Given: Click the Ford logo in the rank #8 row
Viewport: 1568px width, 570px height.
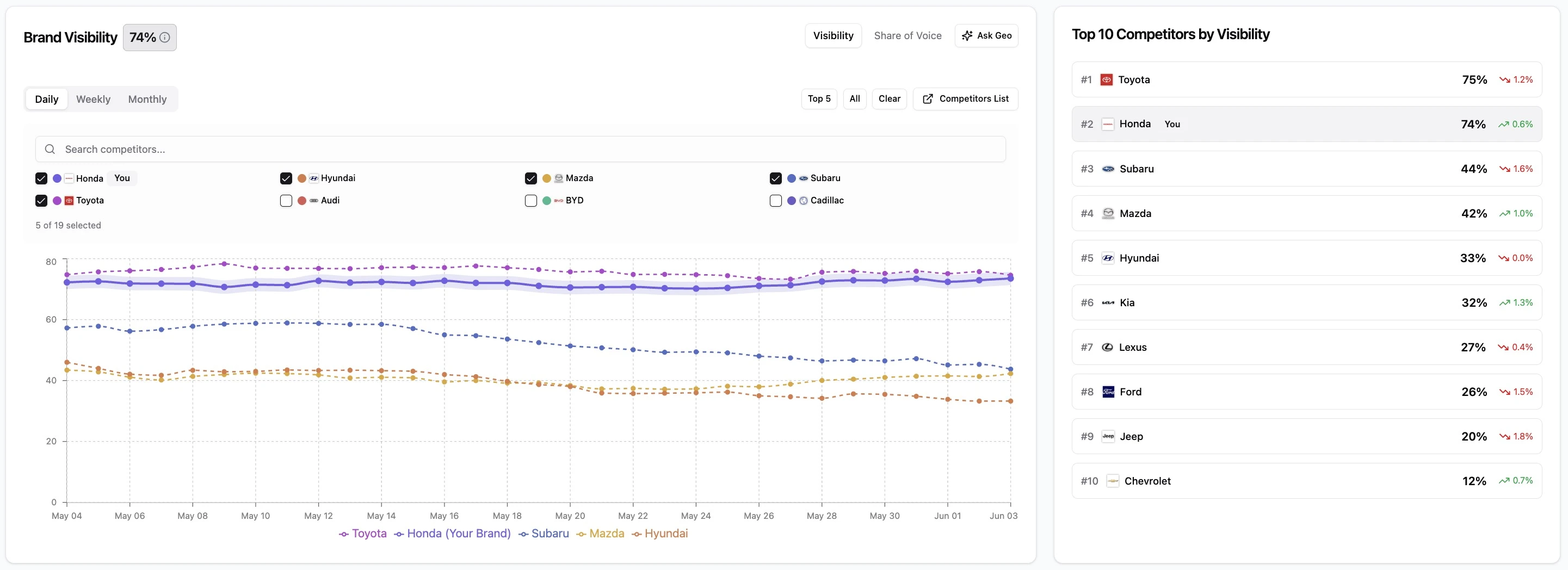Looking at the screenshot, I should click(1108, 392).
